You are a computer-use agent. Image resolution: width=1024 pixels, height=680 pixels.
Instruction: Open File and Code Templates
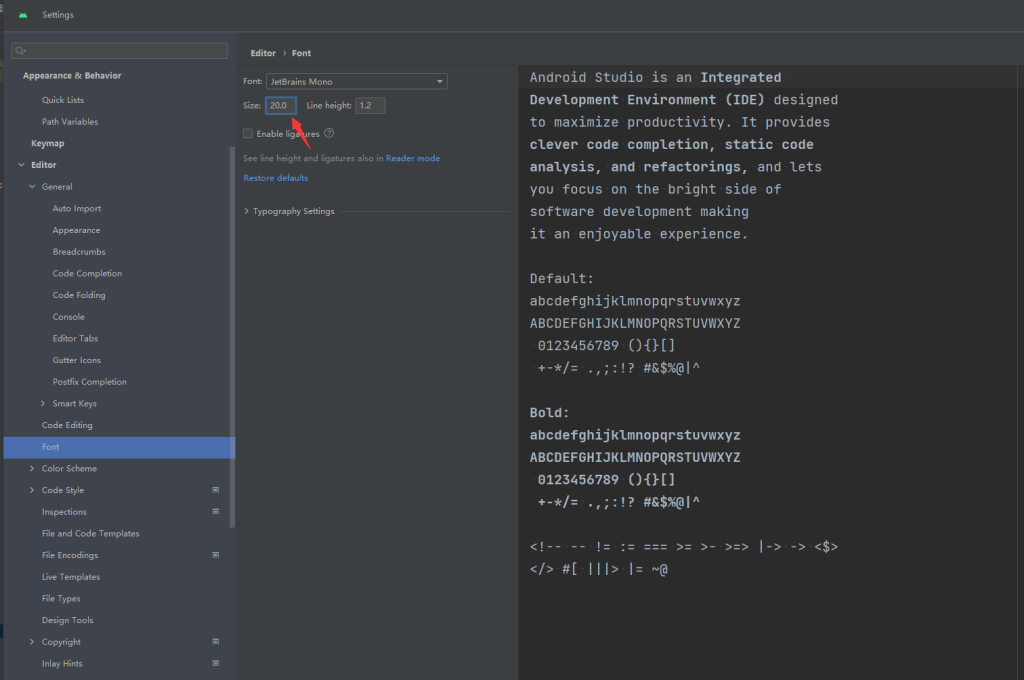(x=91, y=534)
